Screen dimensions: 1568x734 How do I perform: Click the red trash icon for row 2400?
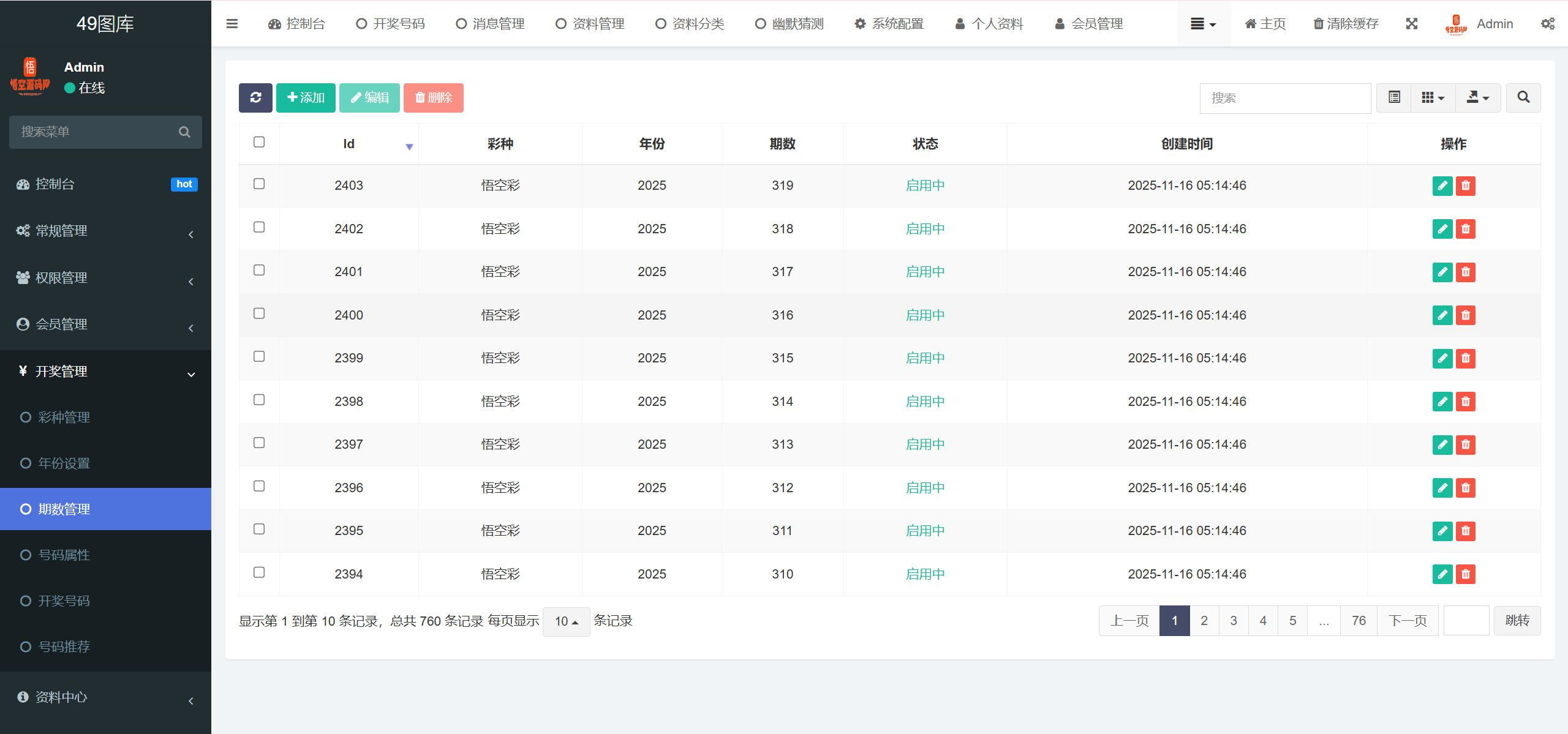[1466, 315]
